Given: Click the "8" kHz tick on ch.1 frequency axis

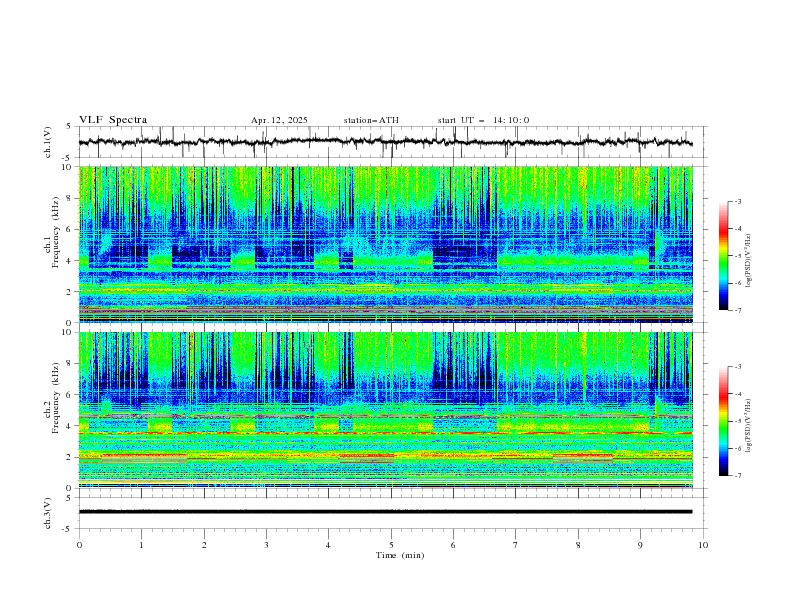Looking at the screenshot, I should coord(70,198).
